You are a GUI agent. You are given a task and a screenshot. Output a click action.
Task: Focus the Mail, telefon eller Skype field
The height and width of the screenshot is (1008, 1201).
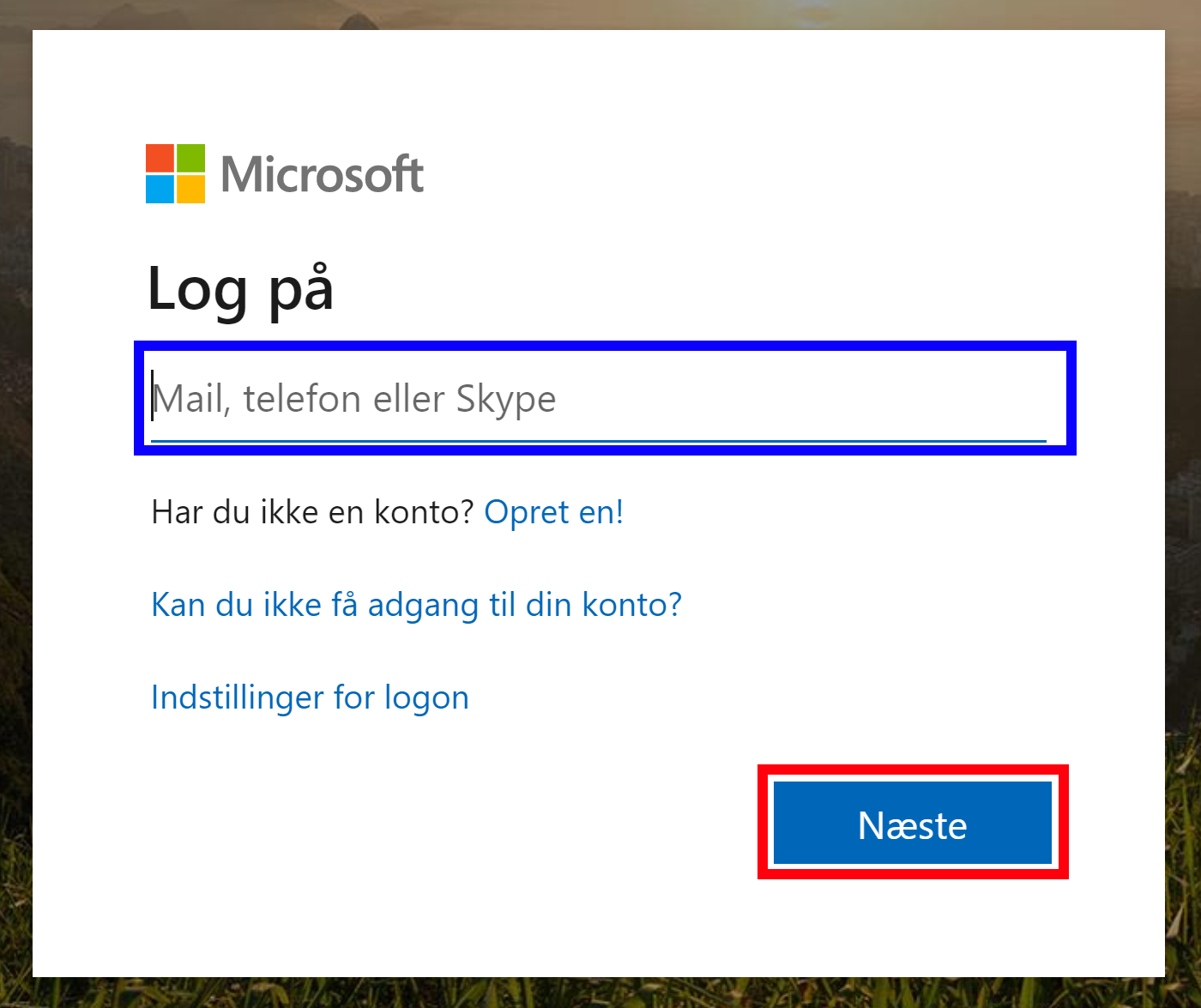pyautogui.click(x=599, y=399)
